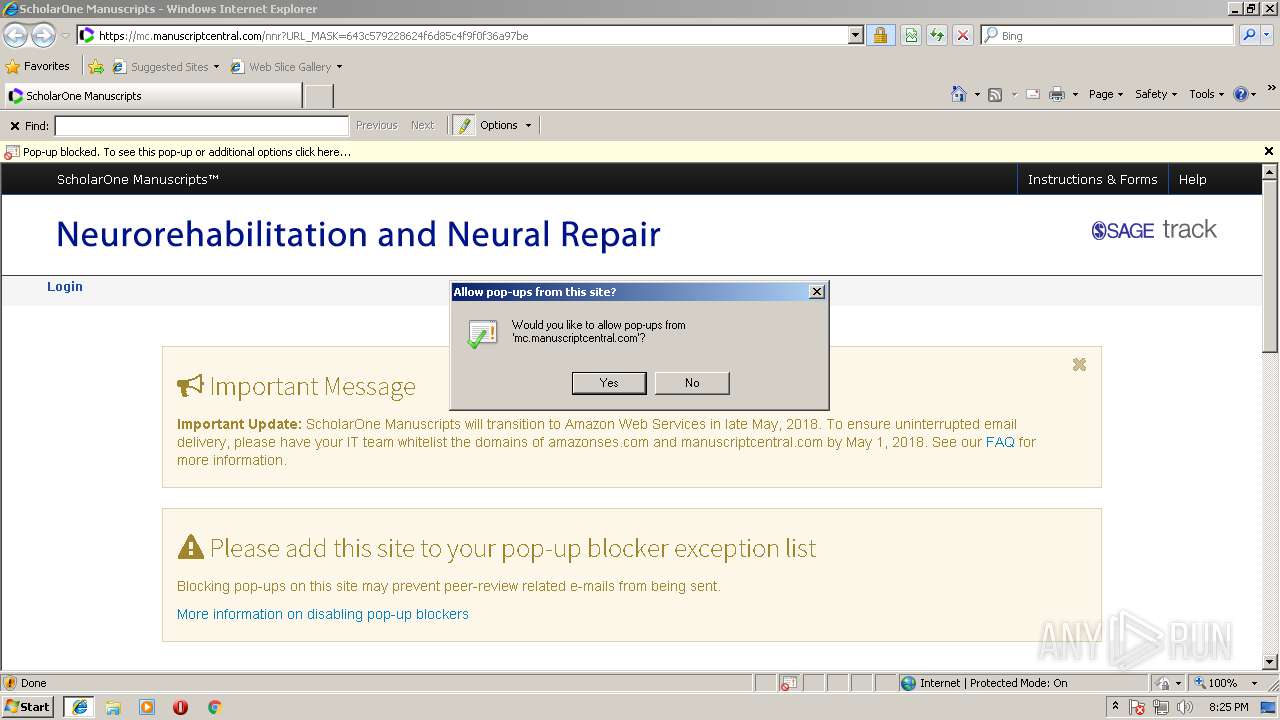Open Google Chrome from taskbar
This screenshot has height=720, width=1280.
pyautogui.click(x=214, y=706)
